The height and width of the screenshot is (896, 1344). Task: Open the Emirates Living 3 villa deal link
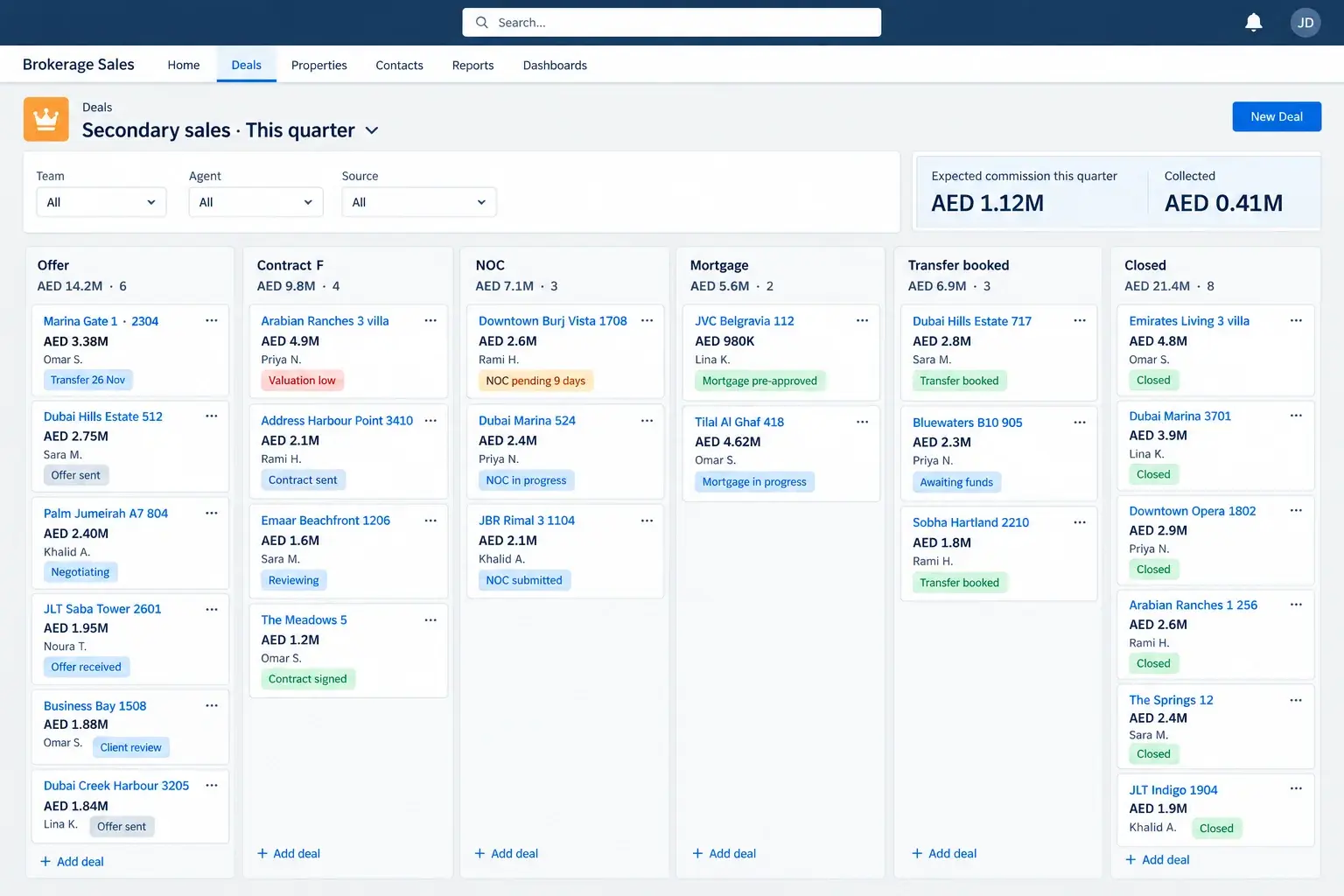(x=1189, y=321)
